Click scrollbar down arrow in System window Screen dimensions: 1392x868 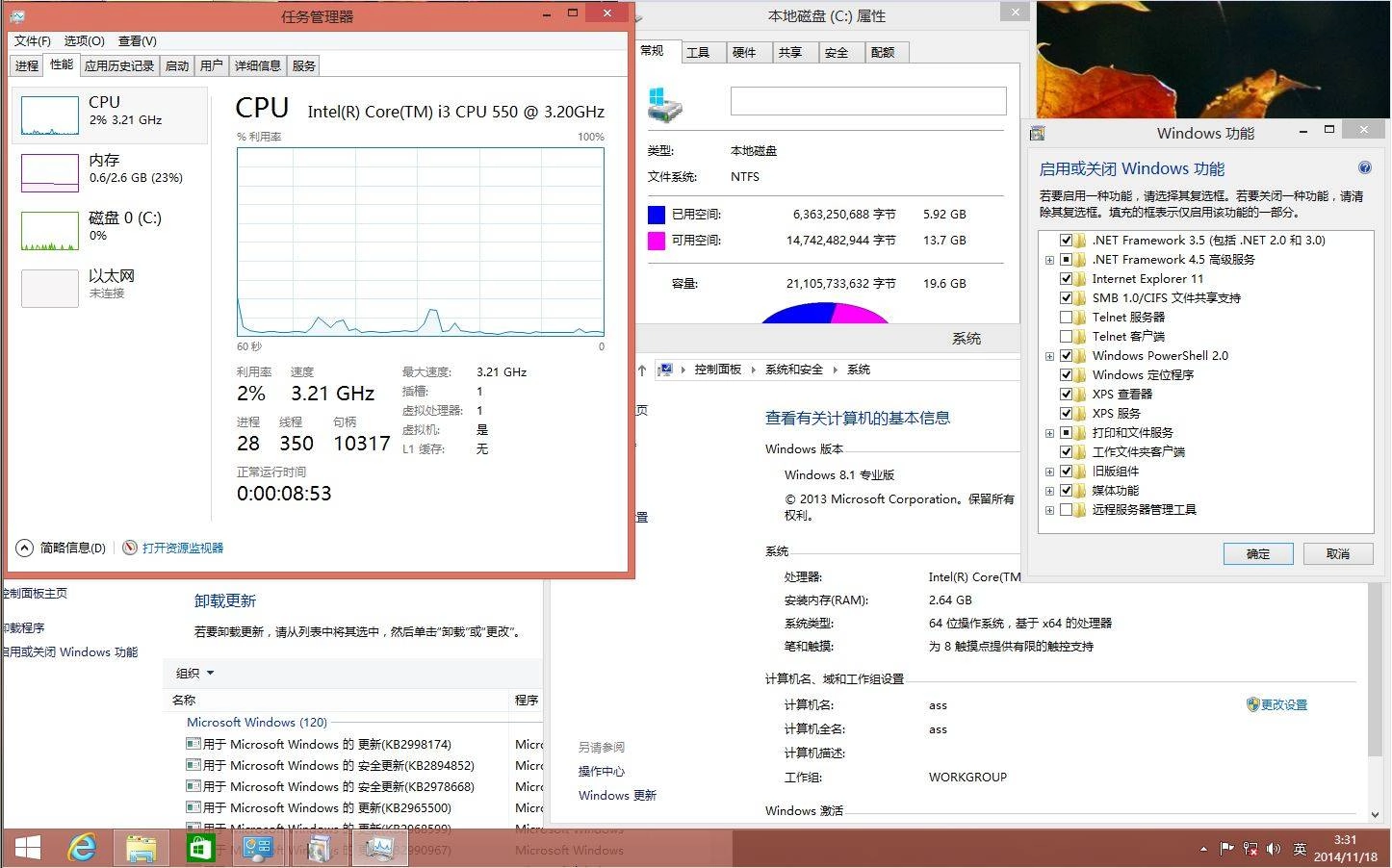tap(1374, 814)
